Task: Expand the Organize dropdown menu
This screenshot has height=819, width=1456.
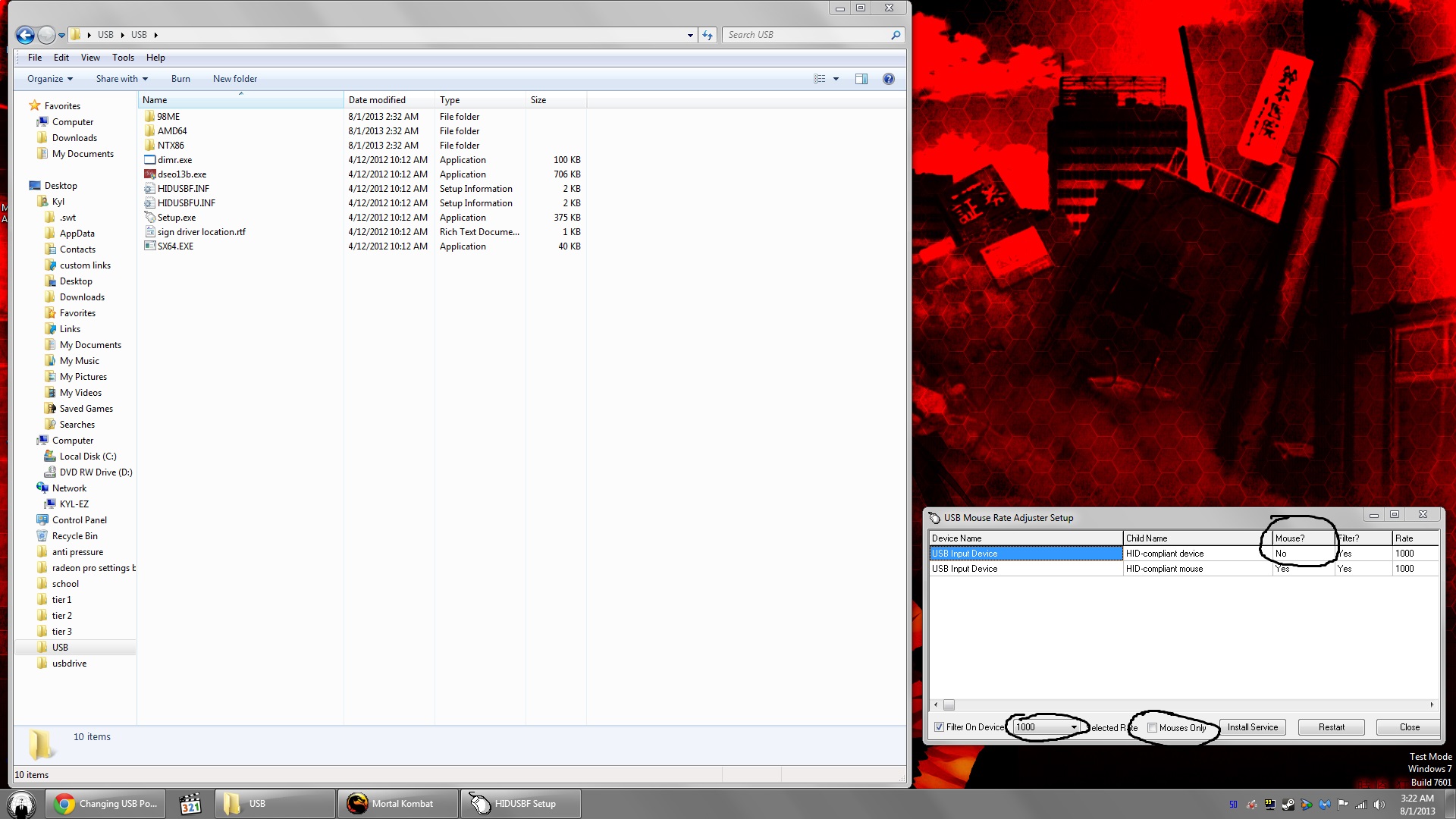Action: pyautogui.click(x=50, y=79)
